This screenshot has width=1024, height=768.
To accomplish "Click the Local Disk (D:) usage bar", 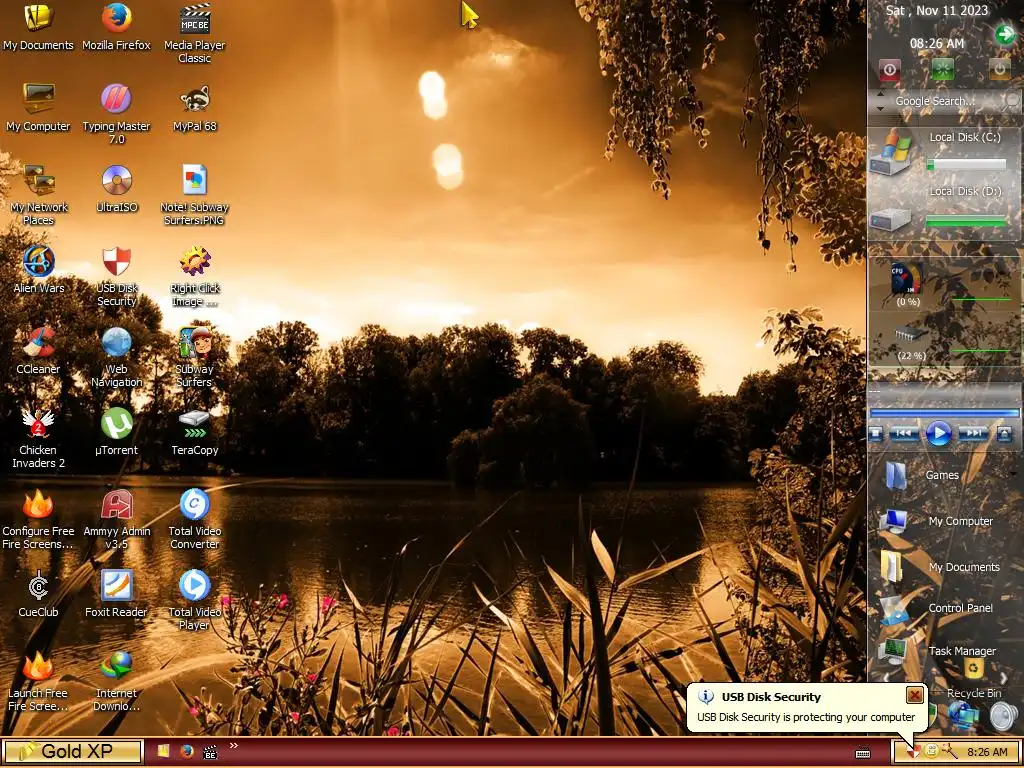I will pyautogui.click(x=967, y=222).
